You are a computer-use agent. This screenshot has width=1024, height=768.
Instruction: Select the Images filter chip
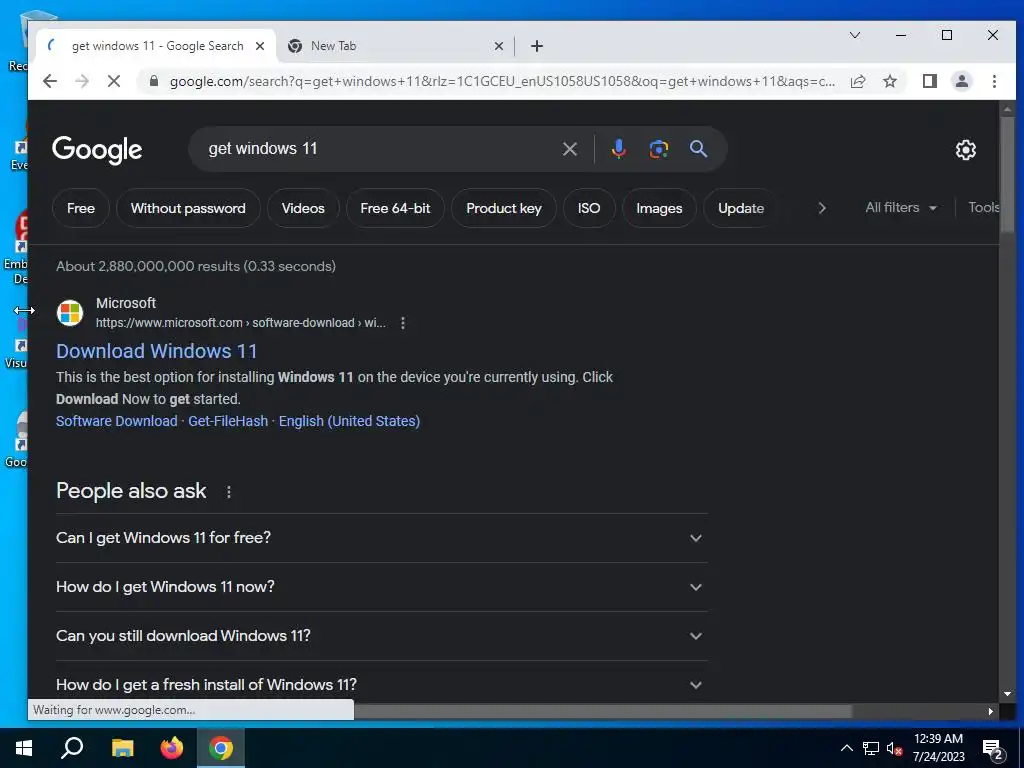coord(659,208)
